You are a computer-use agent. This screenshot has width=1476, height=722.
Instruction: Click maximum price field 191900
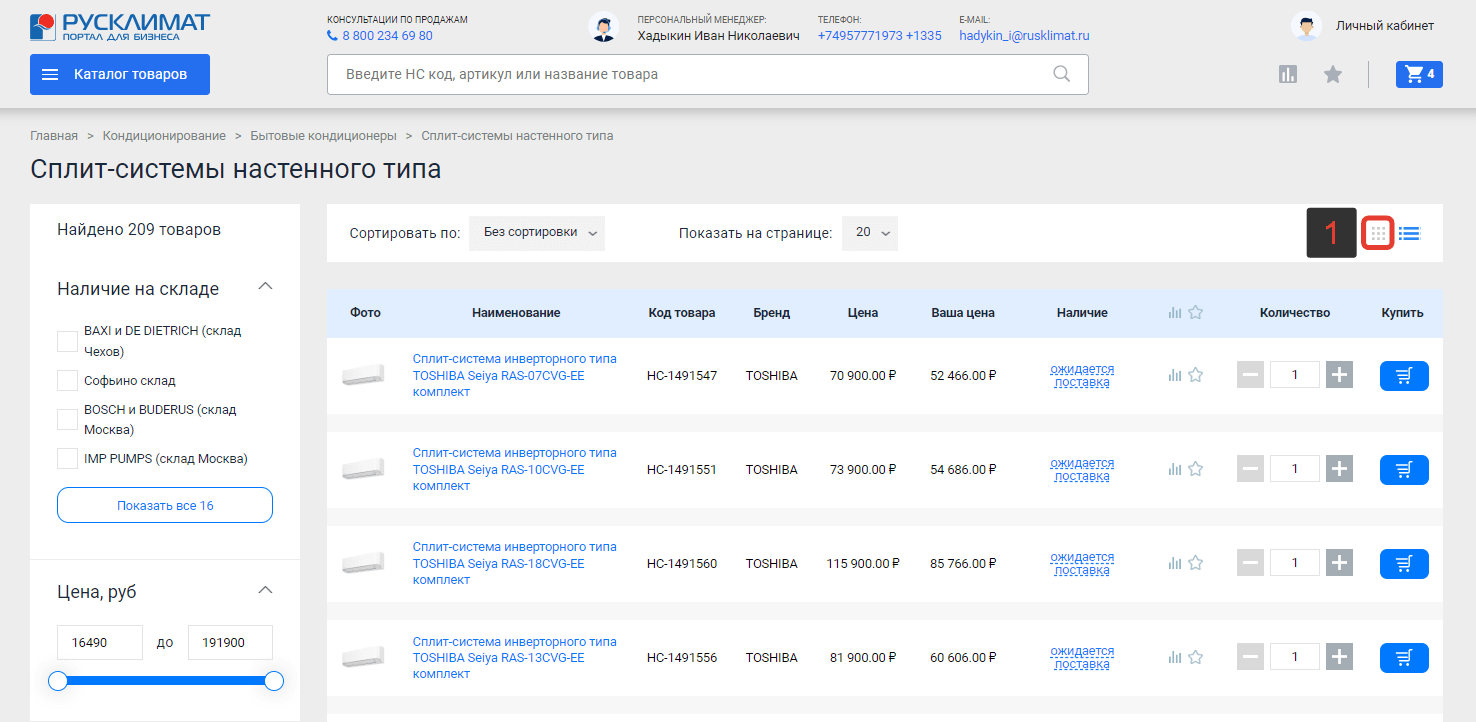point(230,643)
